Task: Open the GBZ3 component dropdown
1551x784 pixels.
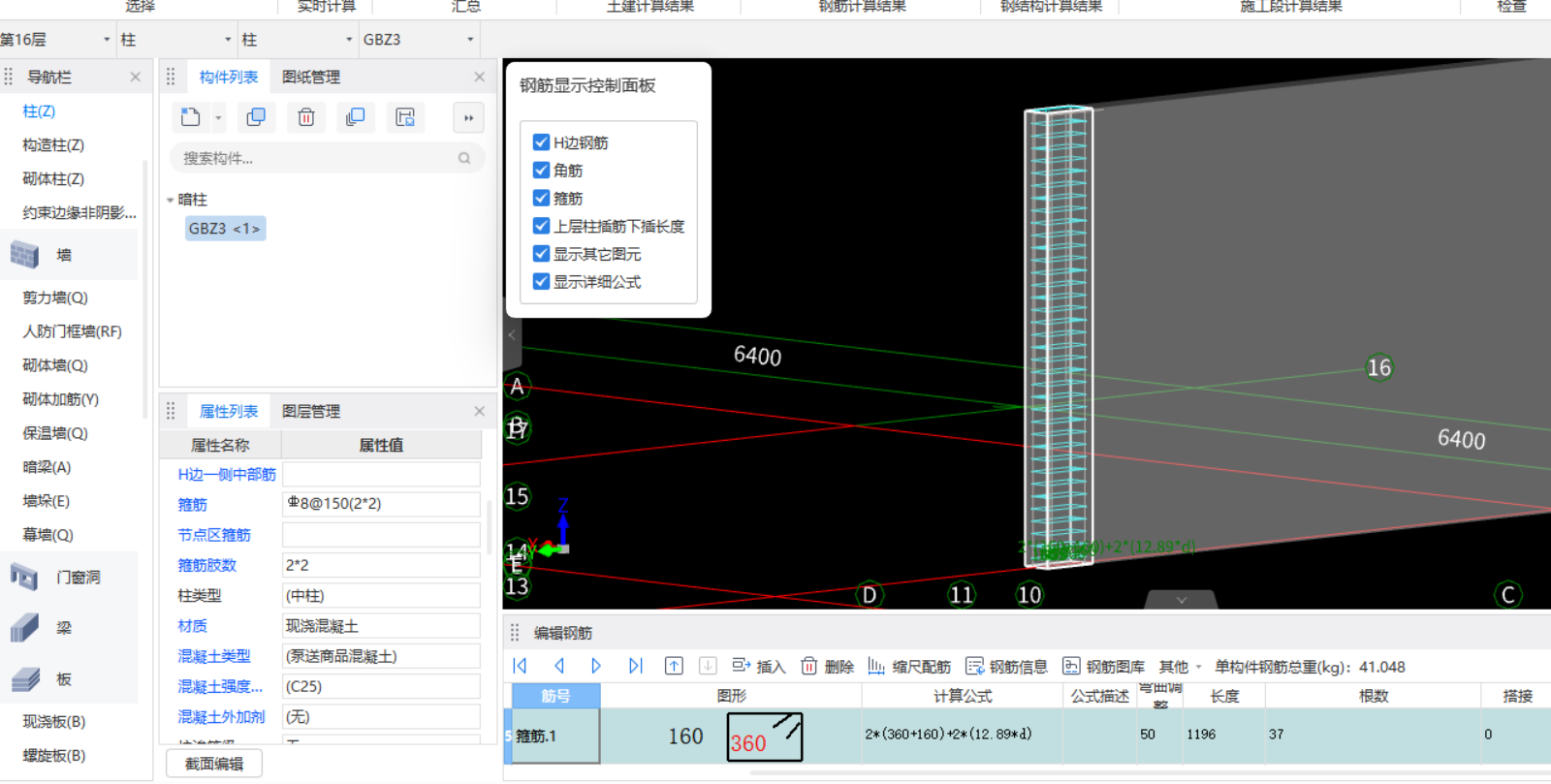Action: pyautogui.click(x=470, y=40)
